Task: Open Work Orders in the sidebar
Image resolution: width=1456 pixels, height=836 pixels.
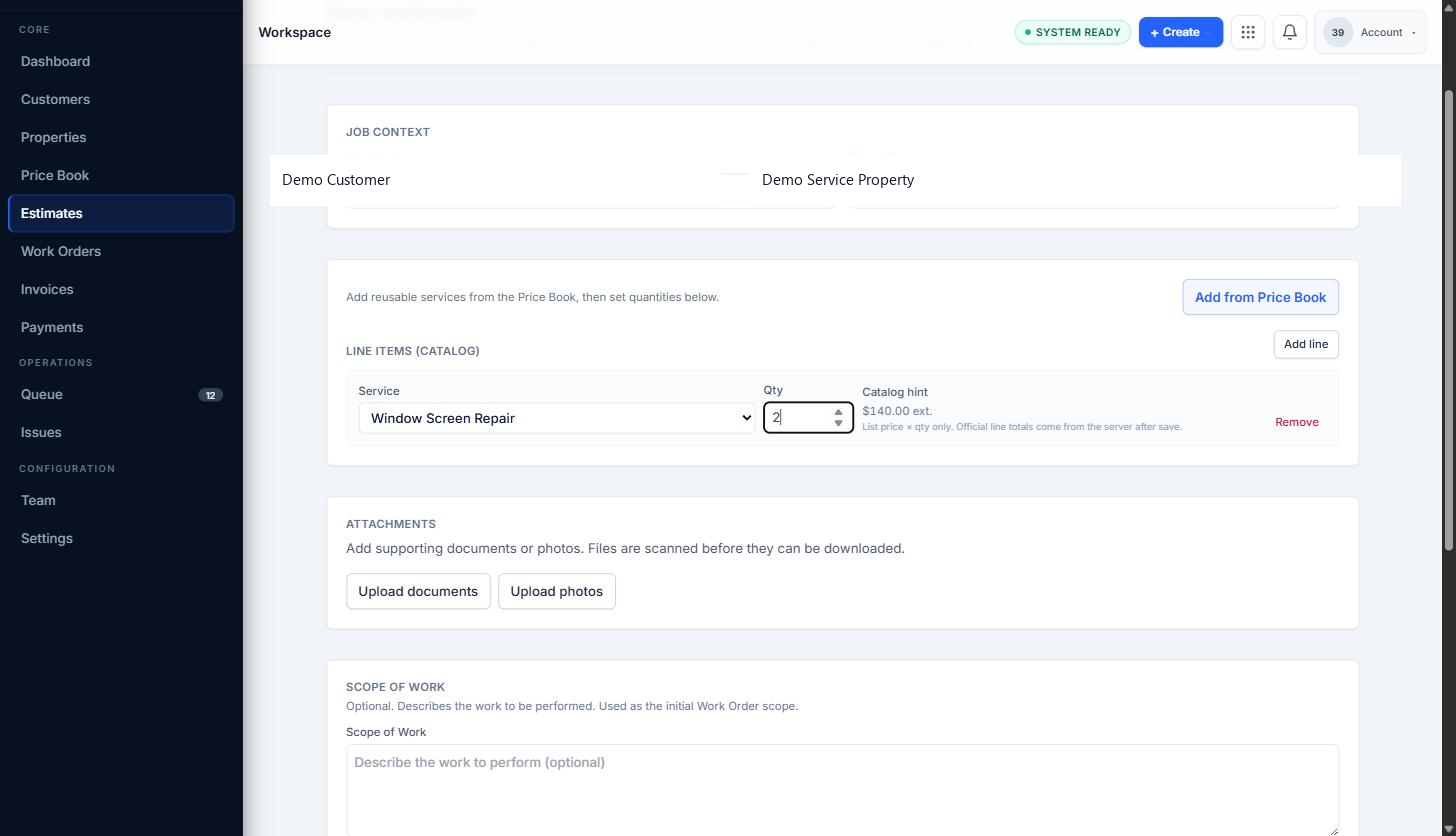Action: click(x=121, y=251)
